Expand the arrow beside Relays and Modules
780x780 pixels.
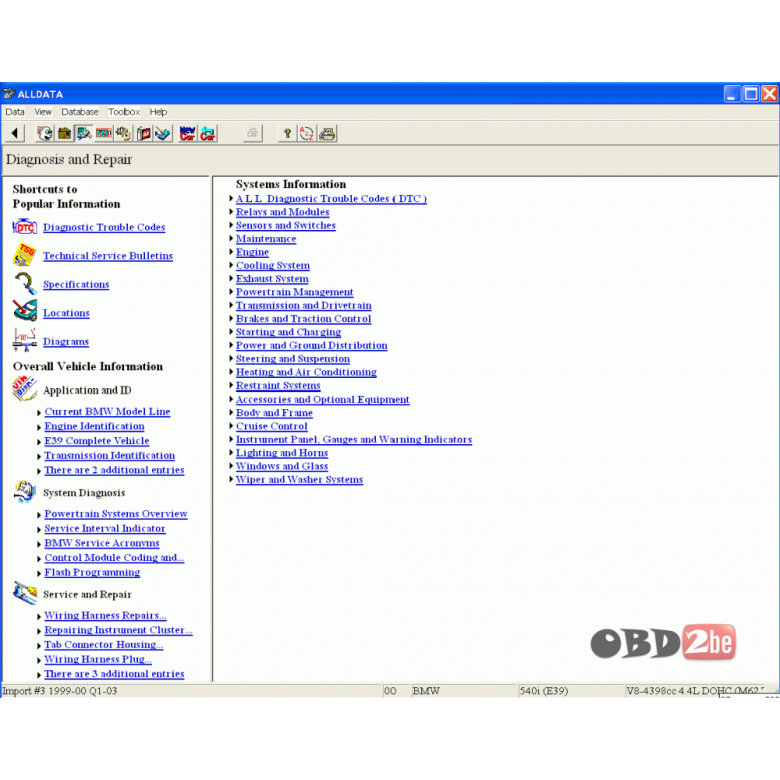[x=231, y=212]
